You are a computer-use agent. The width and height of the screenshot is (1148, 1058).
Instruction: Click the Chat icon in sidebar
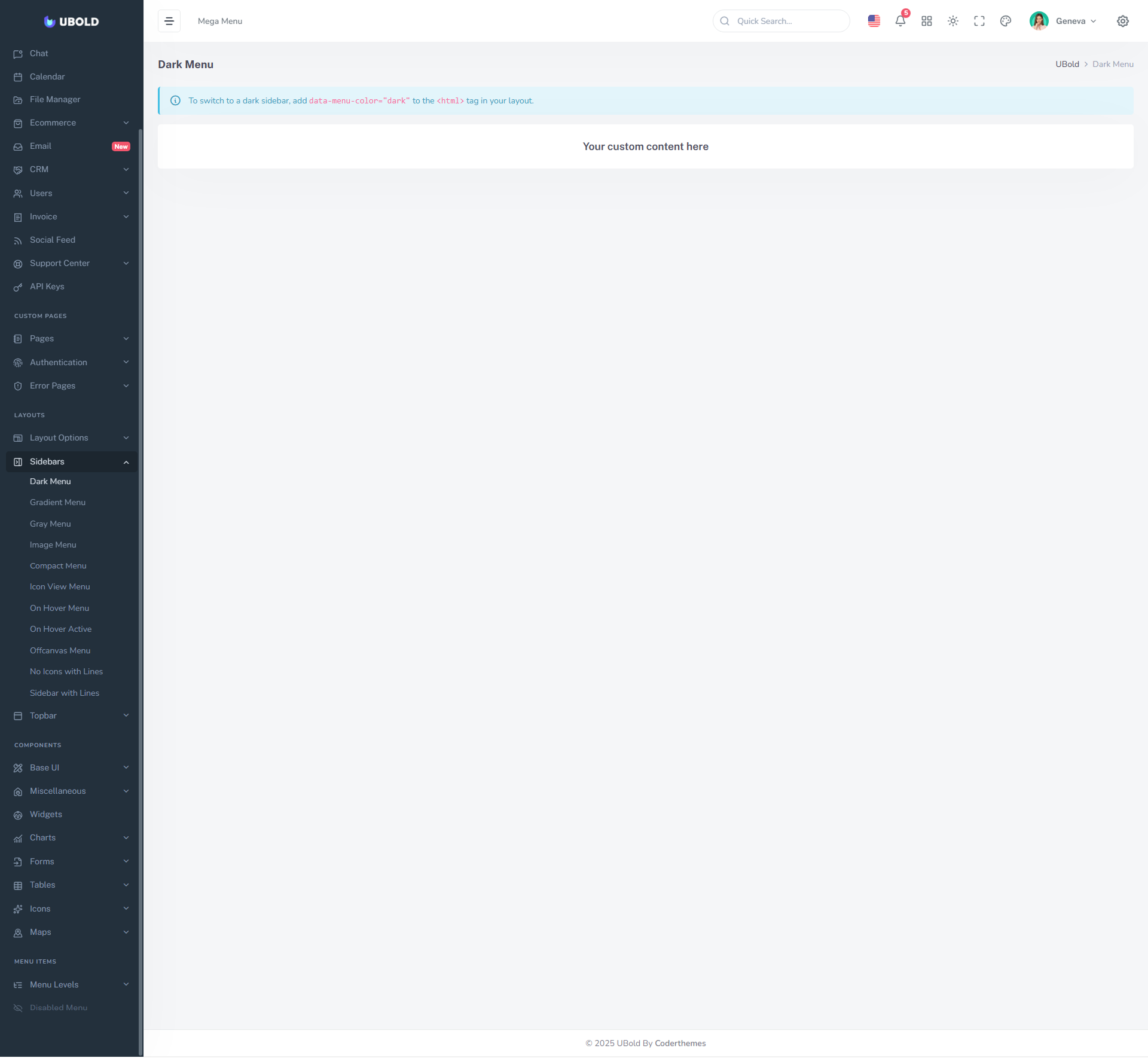[18, 54]
